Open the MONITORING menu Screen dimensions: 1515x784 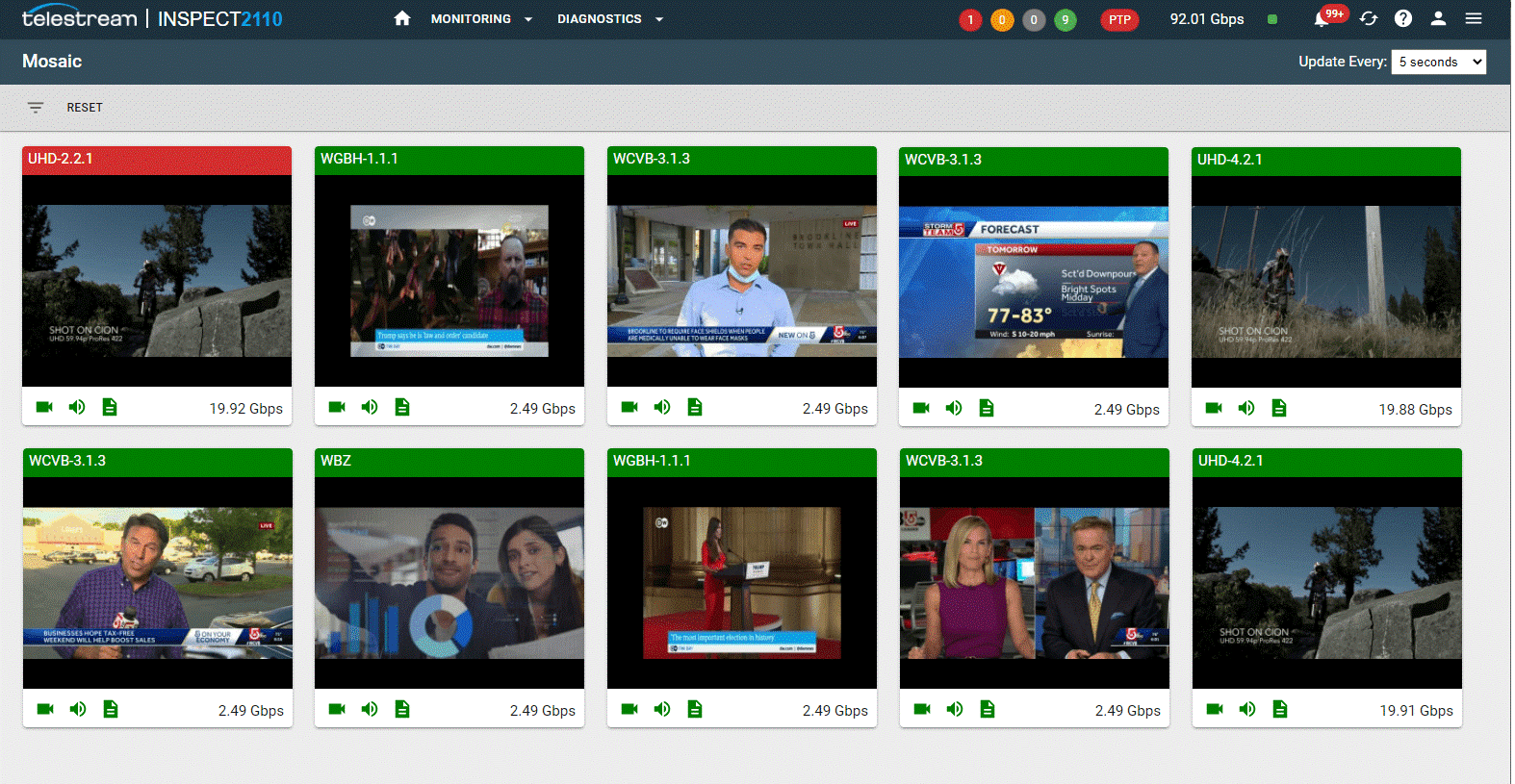point(471,18)
